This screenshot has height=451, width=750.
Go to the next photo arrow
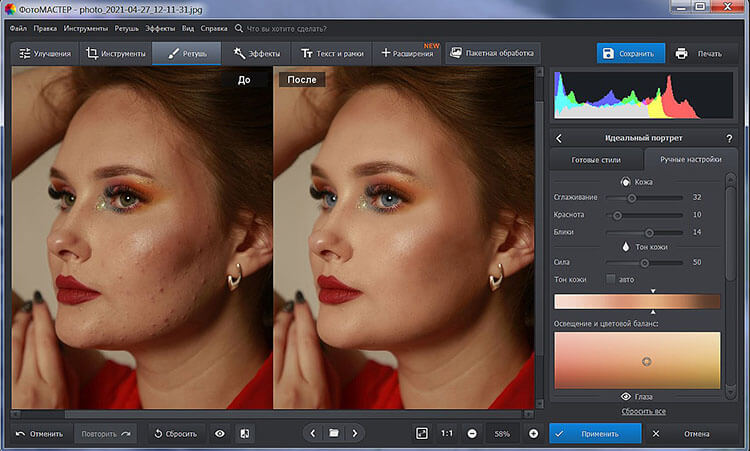click(354, 434)
